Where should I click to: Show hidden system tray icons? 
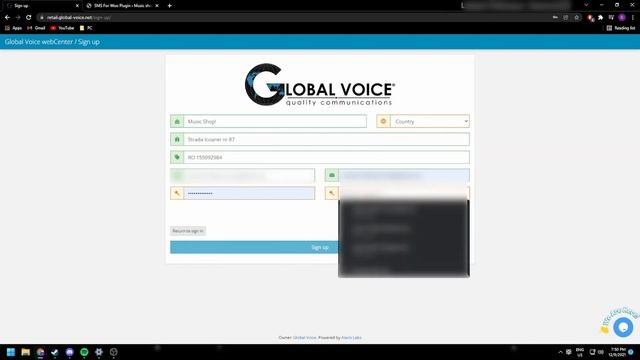coord(560,352)
